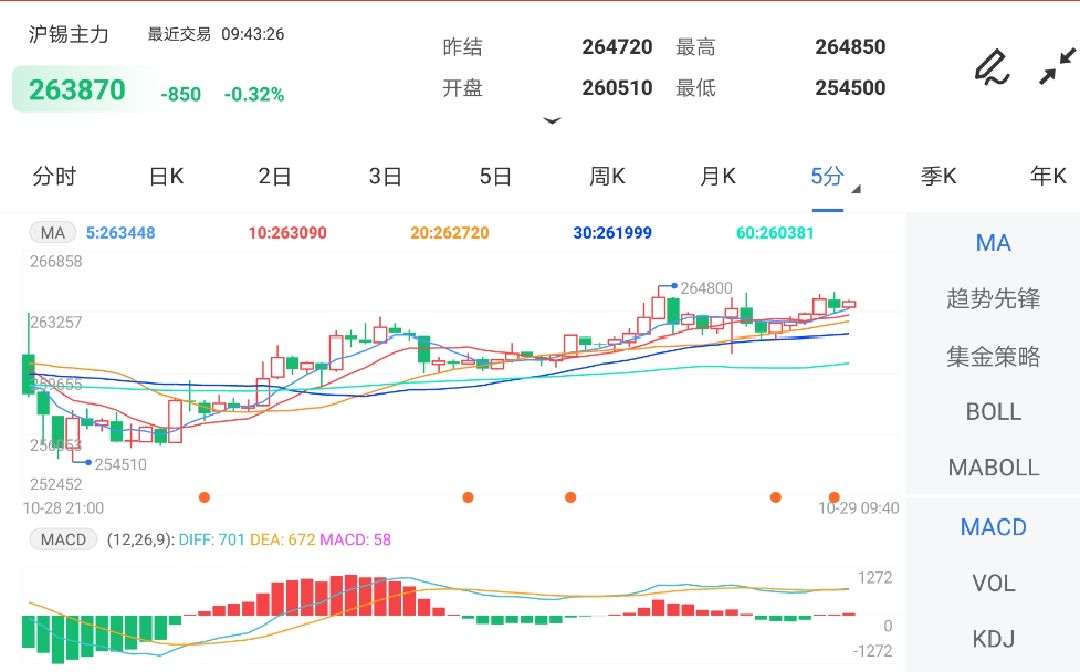
Task: Click the MA10 value 10:263090
Action: [287, 233]
